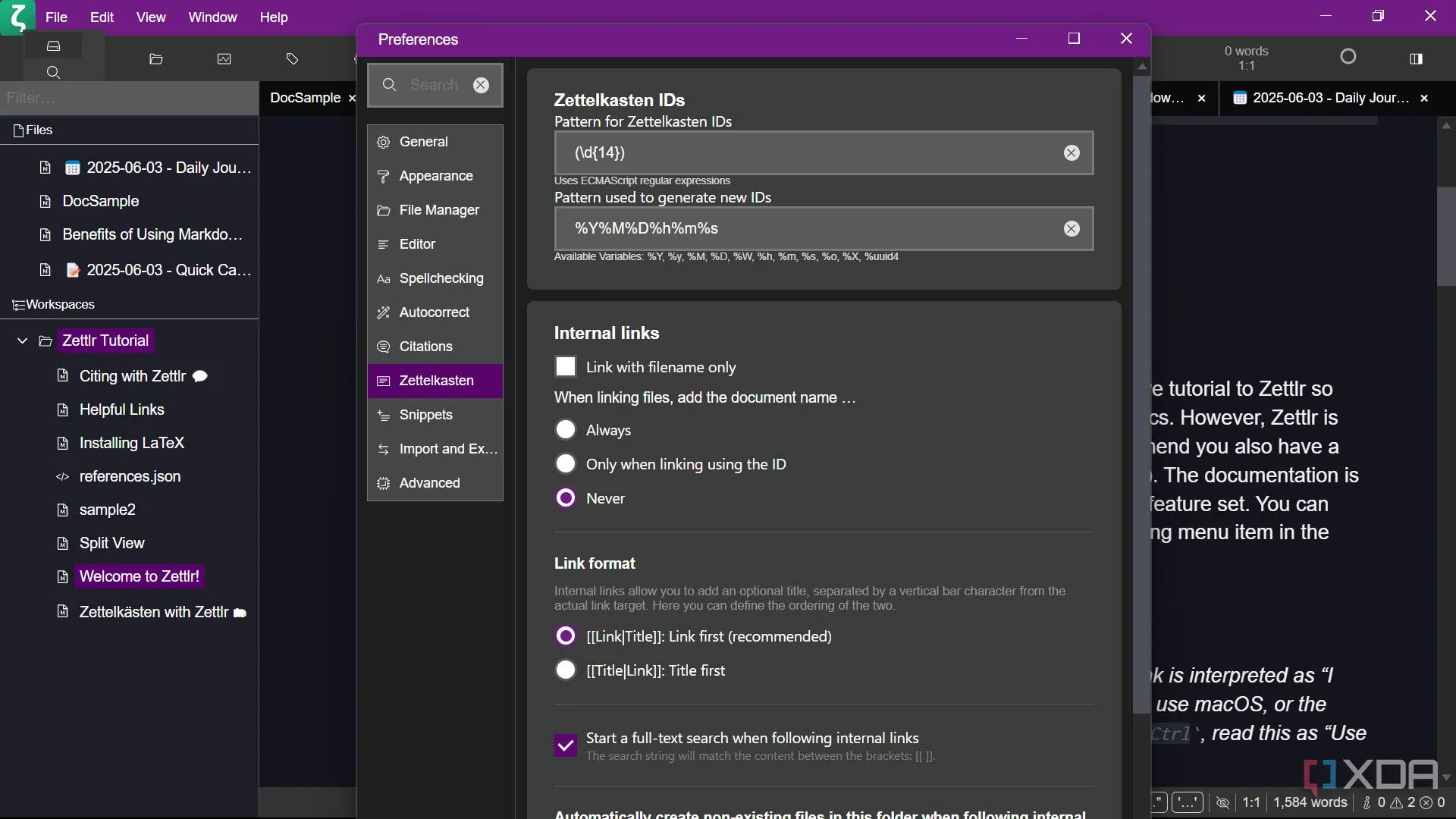Screen dimensions: 1456x819
Task: Click the pomodoro timer circle icon
Action: 1348,57
